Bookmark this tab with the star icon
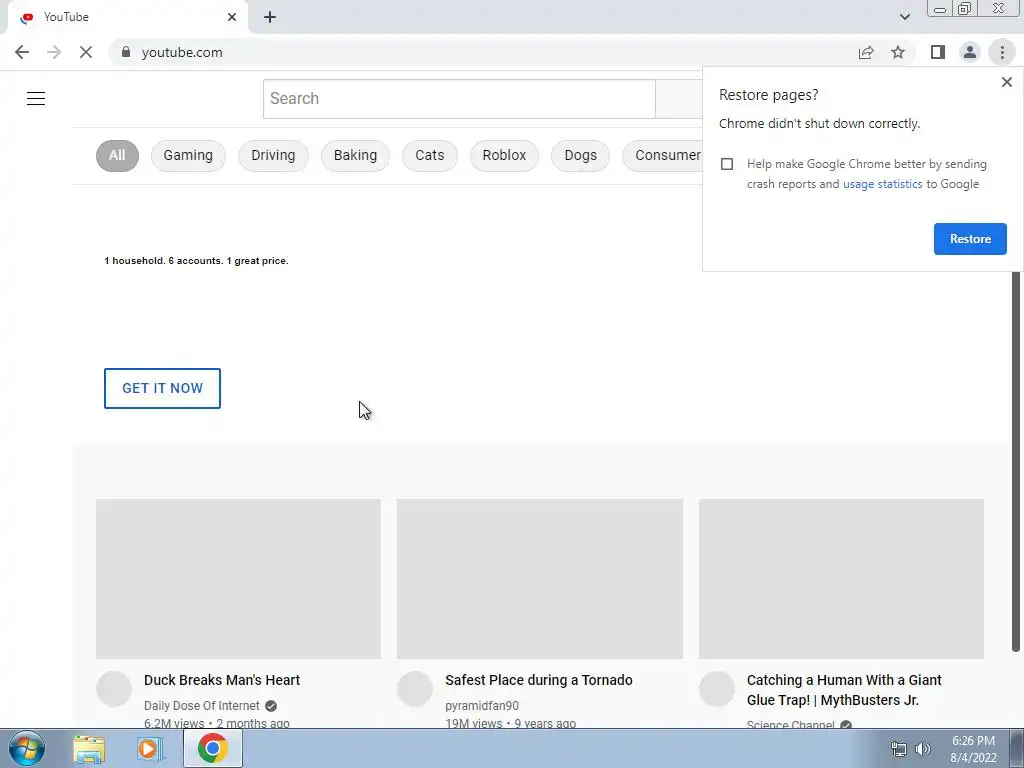 point(898,52)
